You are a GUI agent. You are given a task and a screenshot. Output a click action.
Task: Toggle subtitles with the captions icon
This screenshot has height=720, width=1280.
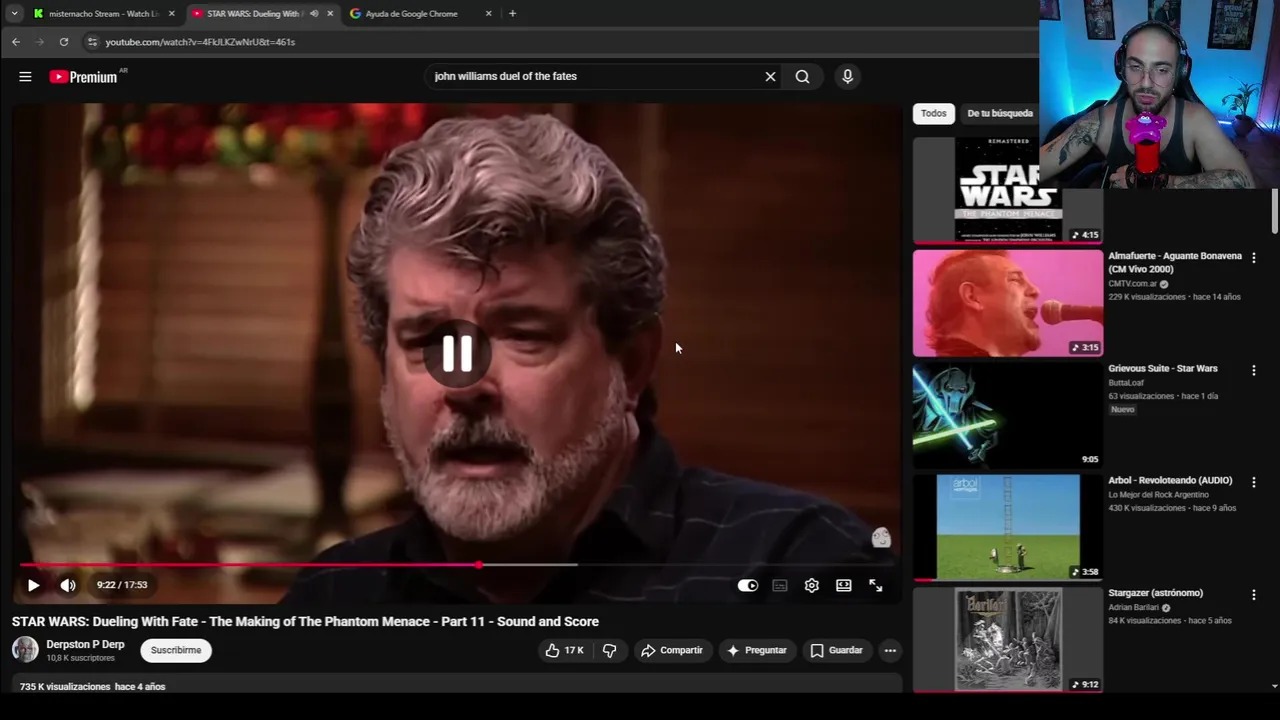[780, 585]
